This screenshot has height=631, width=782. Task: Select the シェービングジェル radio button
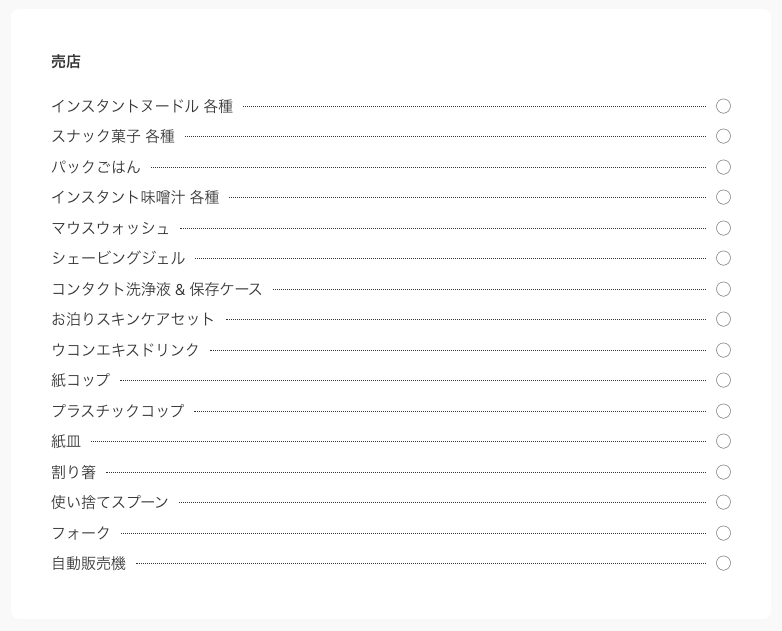723,258
